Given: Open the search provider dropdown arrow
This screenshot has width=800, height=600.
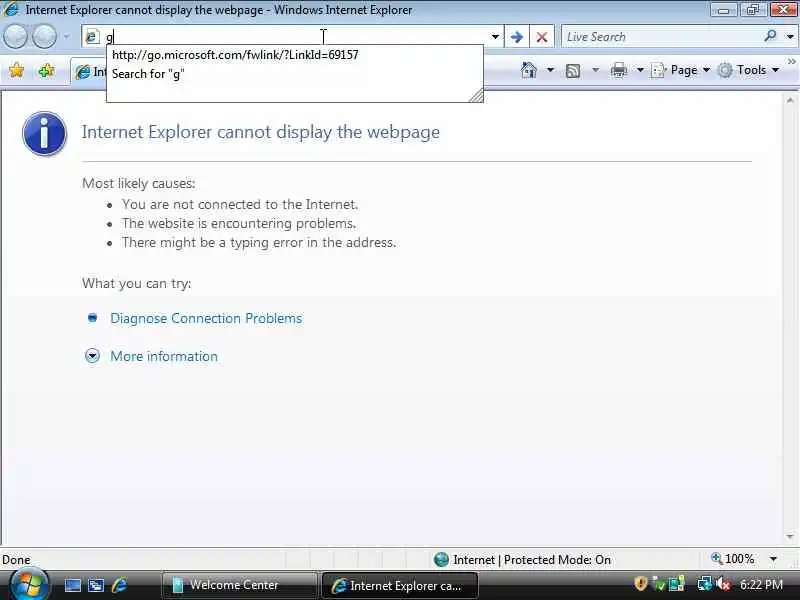Looking at the screenshot, I should coord(790,37).
